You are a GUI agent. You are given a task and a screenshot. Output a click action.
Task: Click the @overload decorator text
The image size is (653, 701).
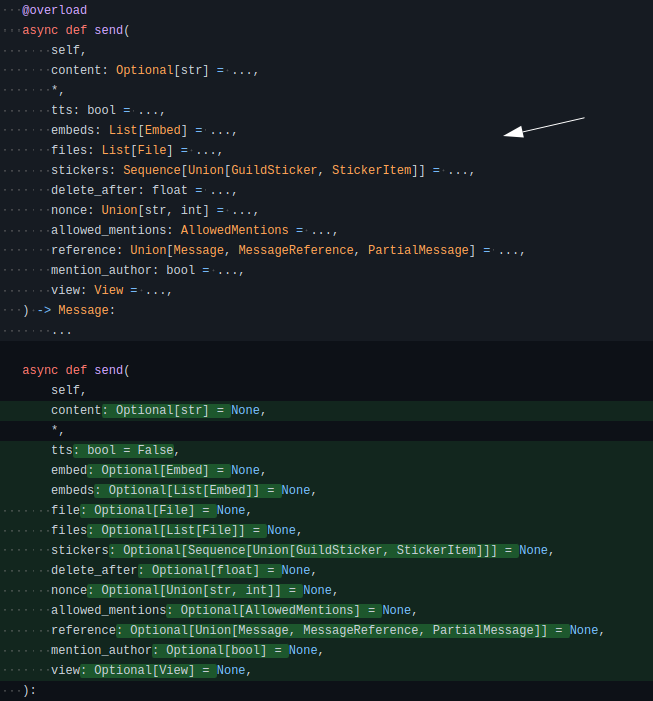pos(55,10)
